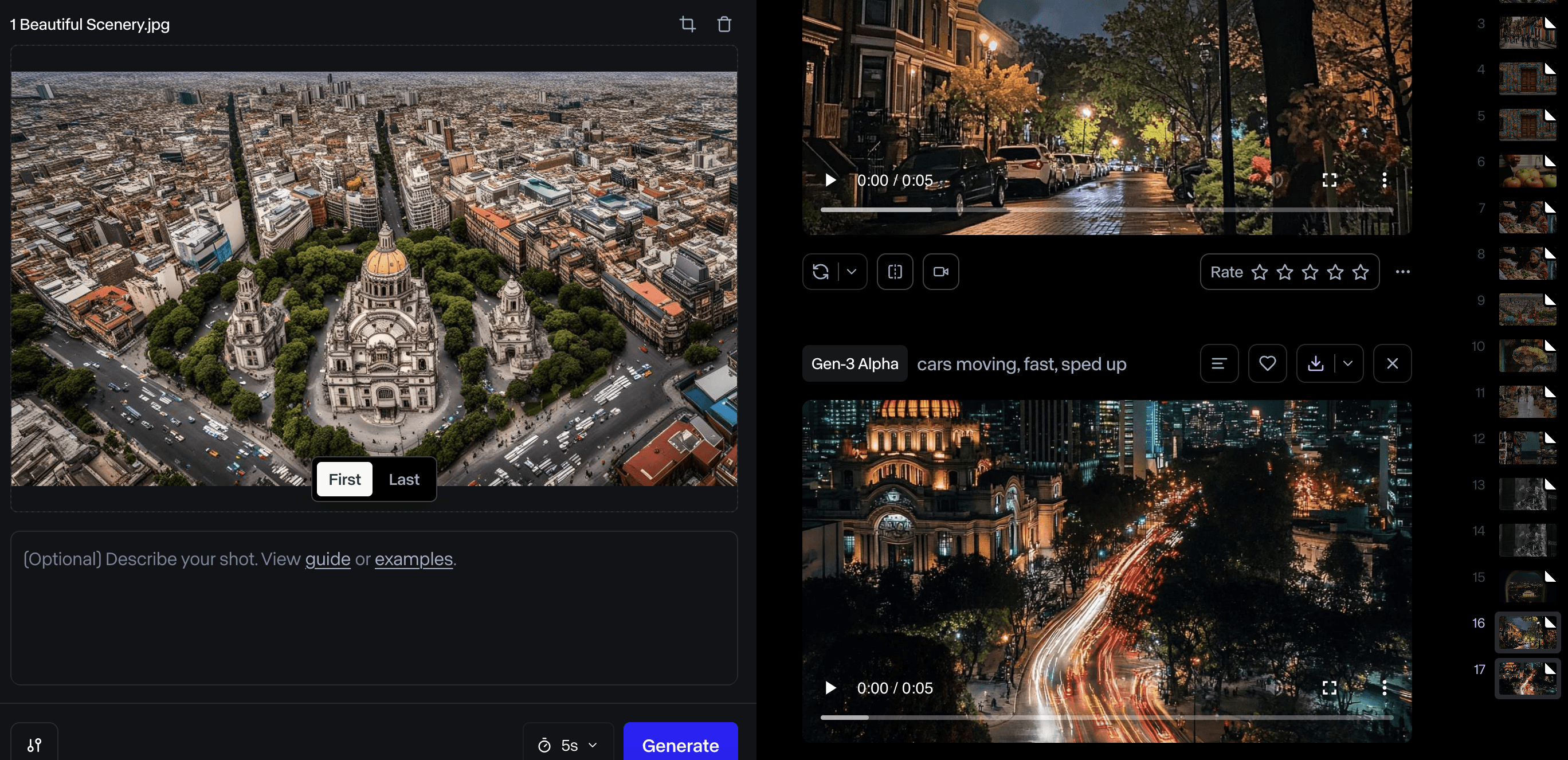Delete the Beautiful Scenery image with trash icon
Screen dimensions: 1568x760
pos(724,24)
